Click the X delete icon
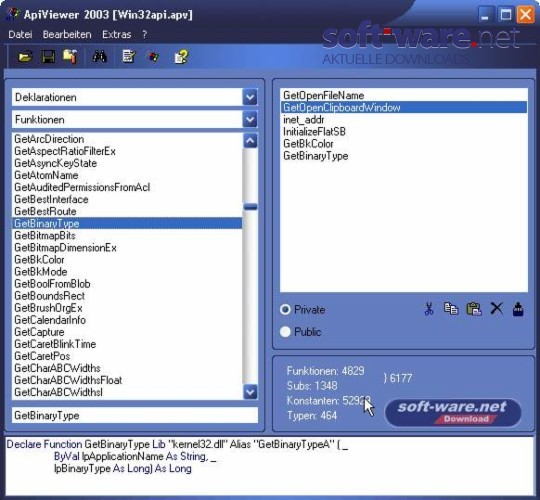This screenshot has width=540, height=500. pyautogui.click(x=496, y=309)
